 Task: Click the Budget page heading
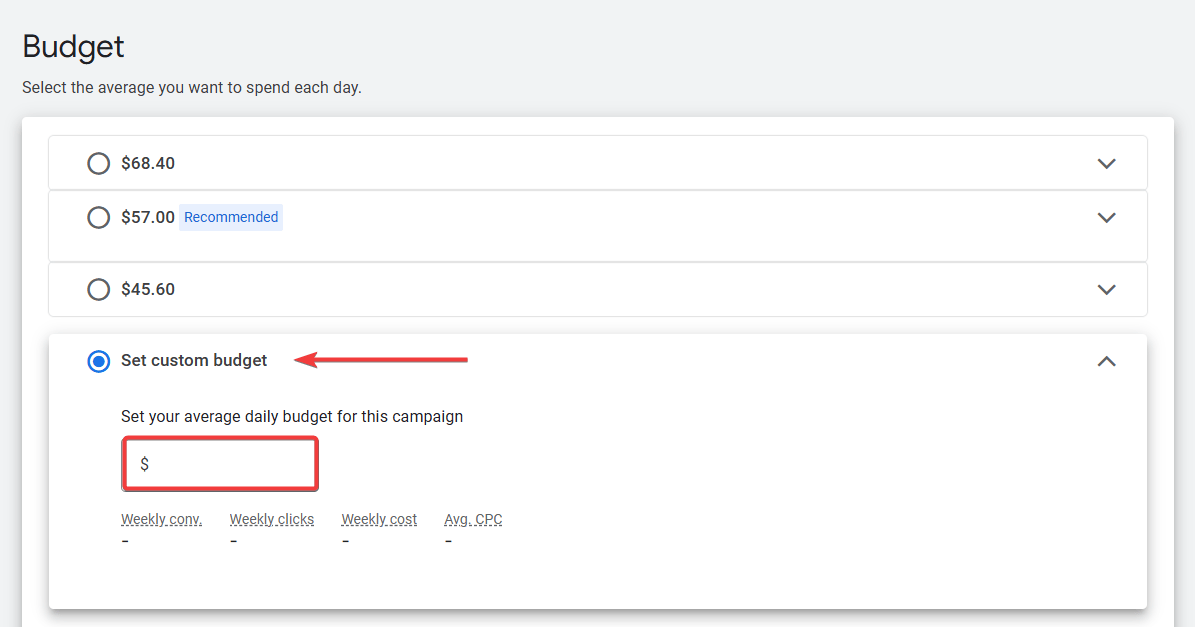pyautogui.click(x=73, y=46)
